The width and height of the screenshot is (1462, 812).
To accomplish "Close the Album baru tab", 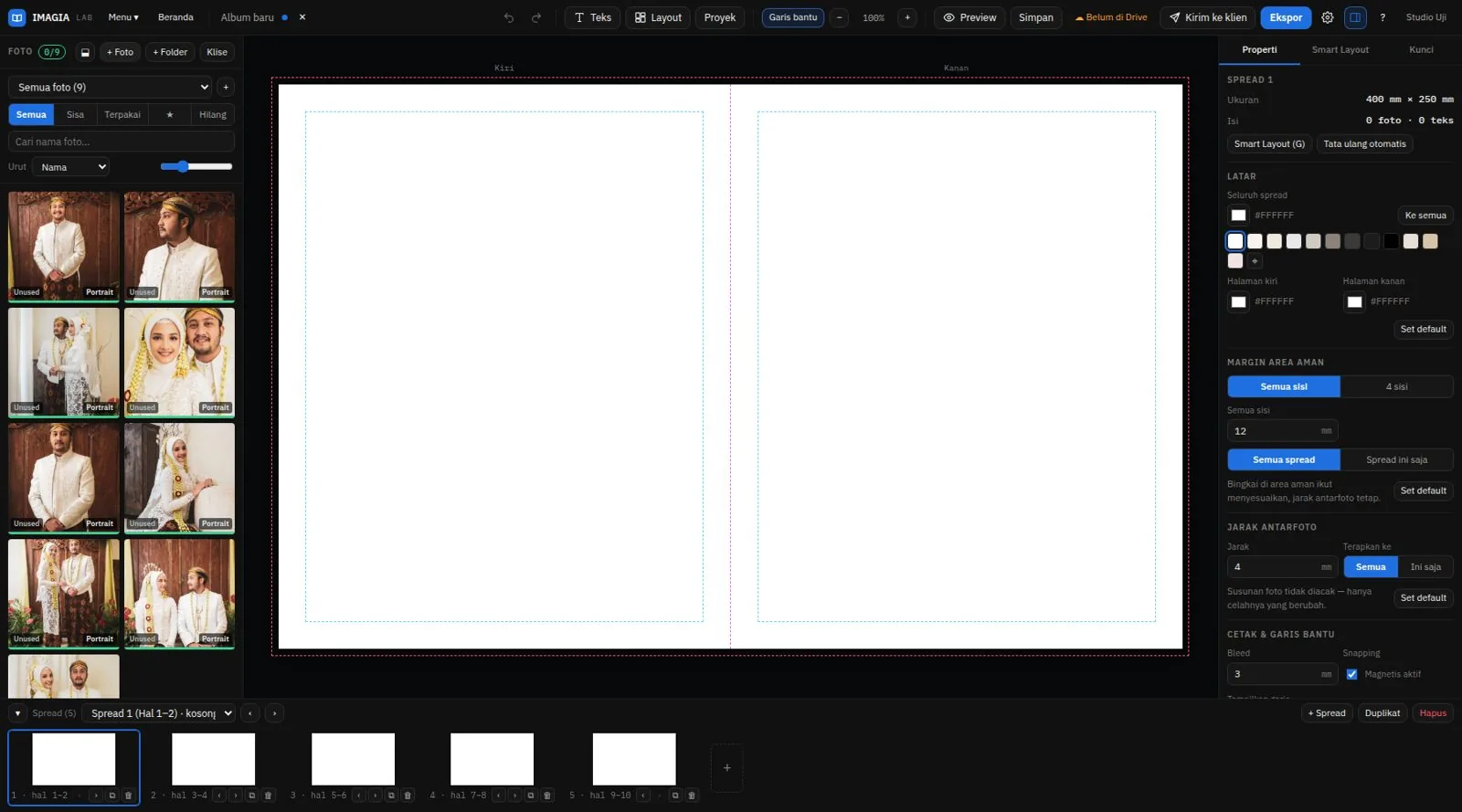I will tap(302, 17).
